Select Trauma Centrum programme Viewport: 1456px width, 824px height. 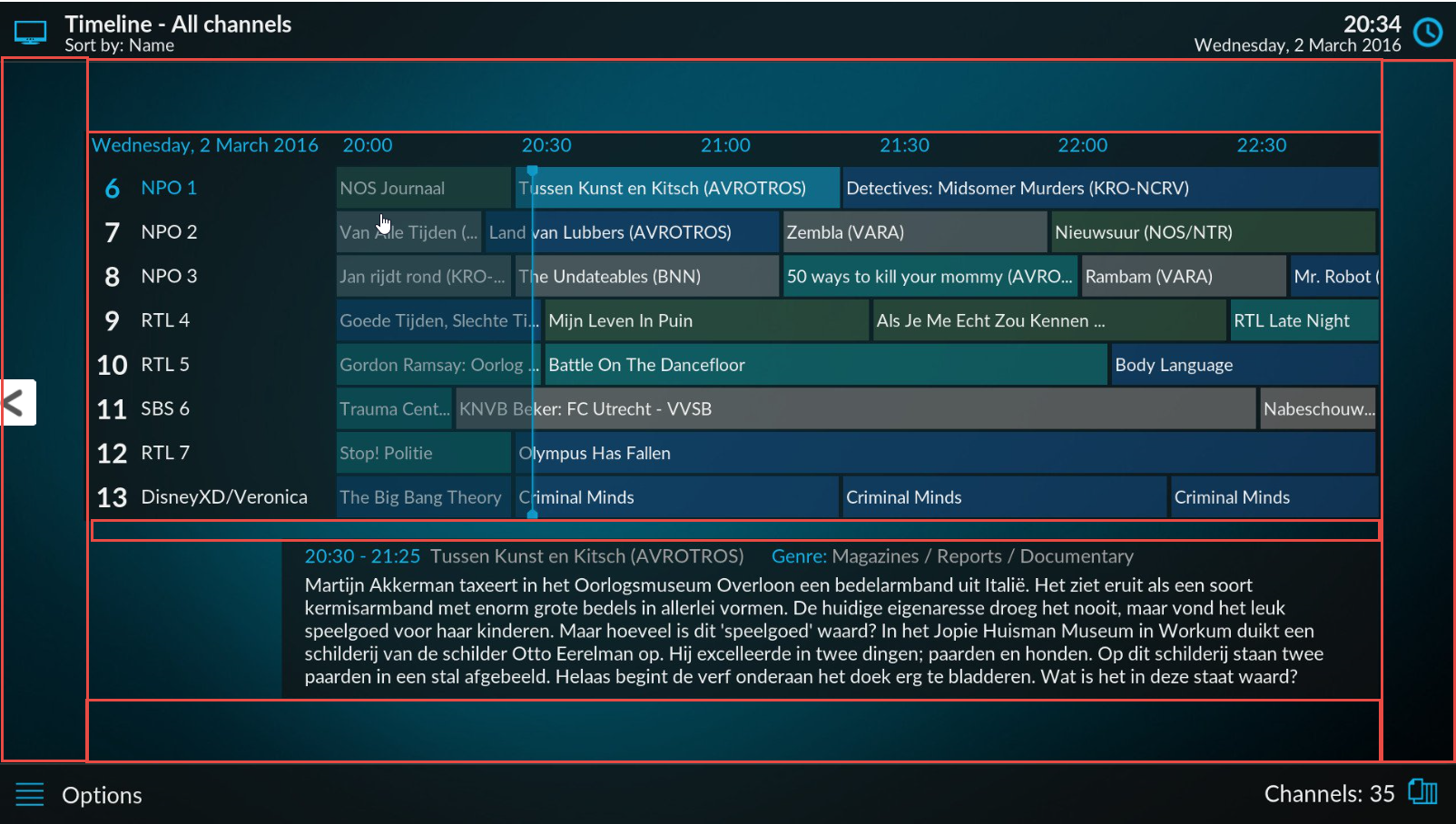394,408
